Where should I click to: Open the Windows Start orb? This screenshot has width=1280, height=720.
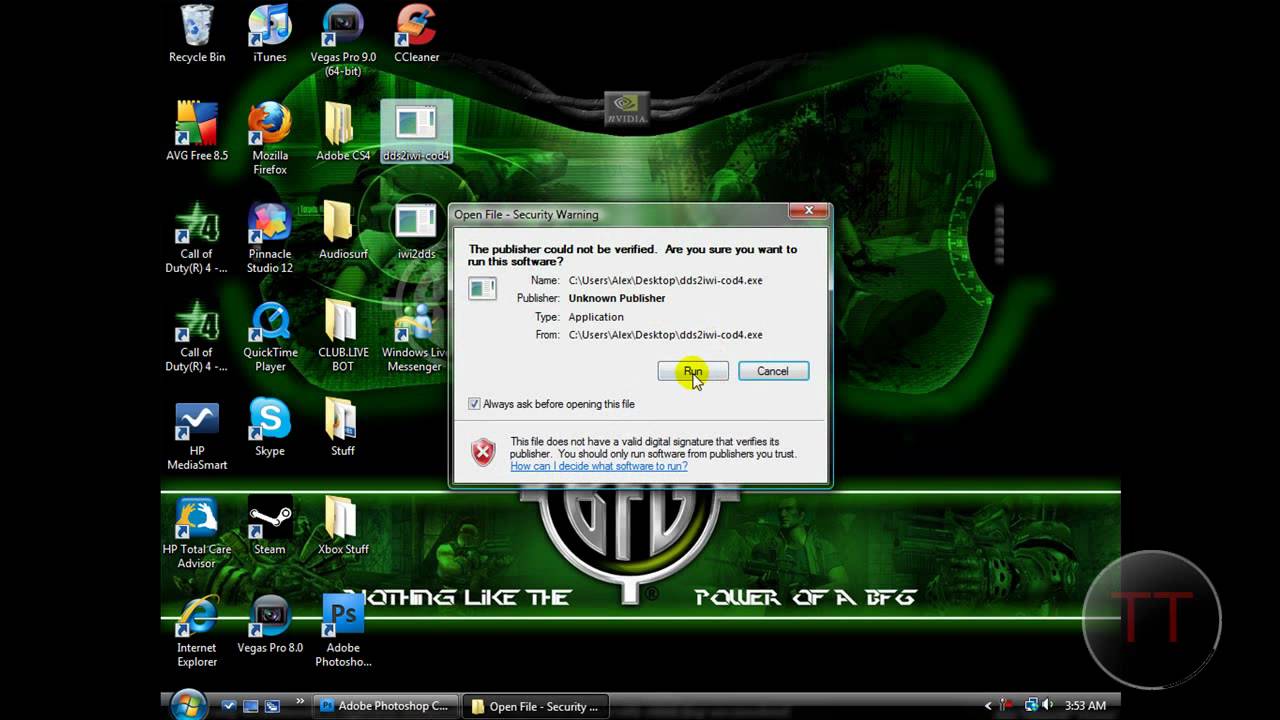tap(188, 705)
